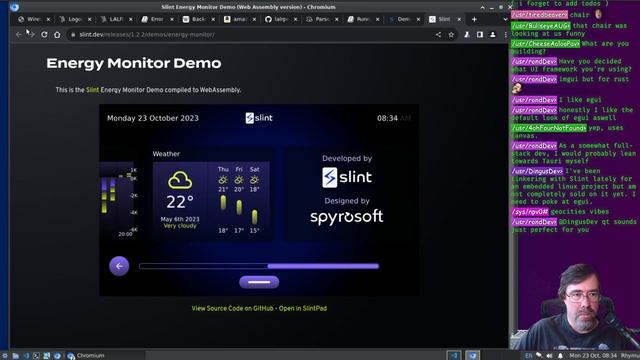Open View Source Code on GitHub link
Screen dimensions: 640x360
pyautogui.click(x=232, y=309)
